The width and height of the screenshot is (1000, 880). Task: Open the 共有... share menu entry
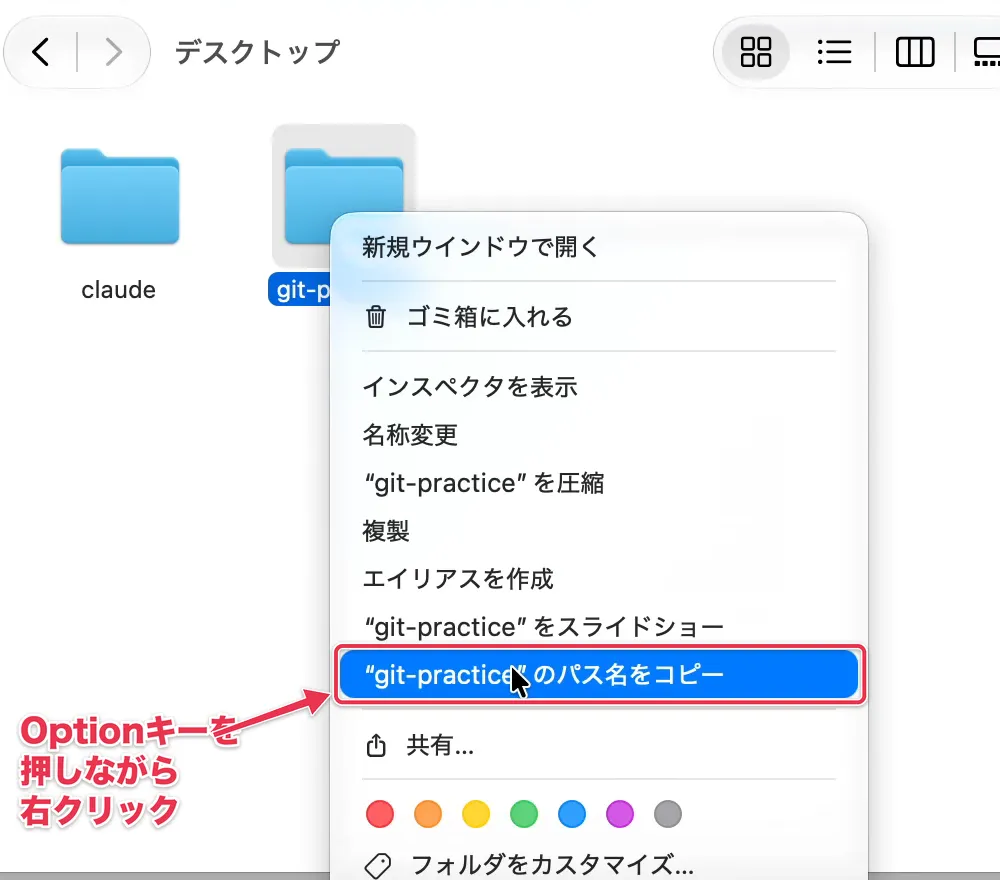click(x=599, y=745)
